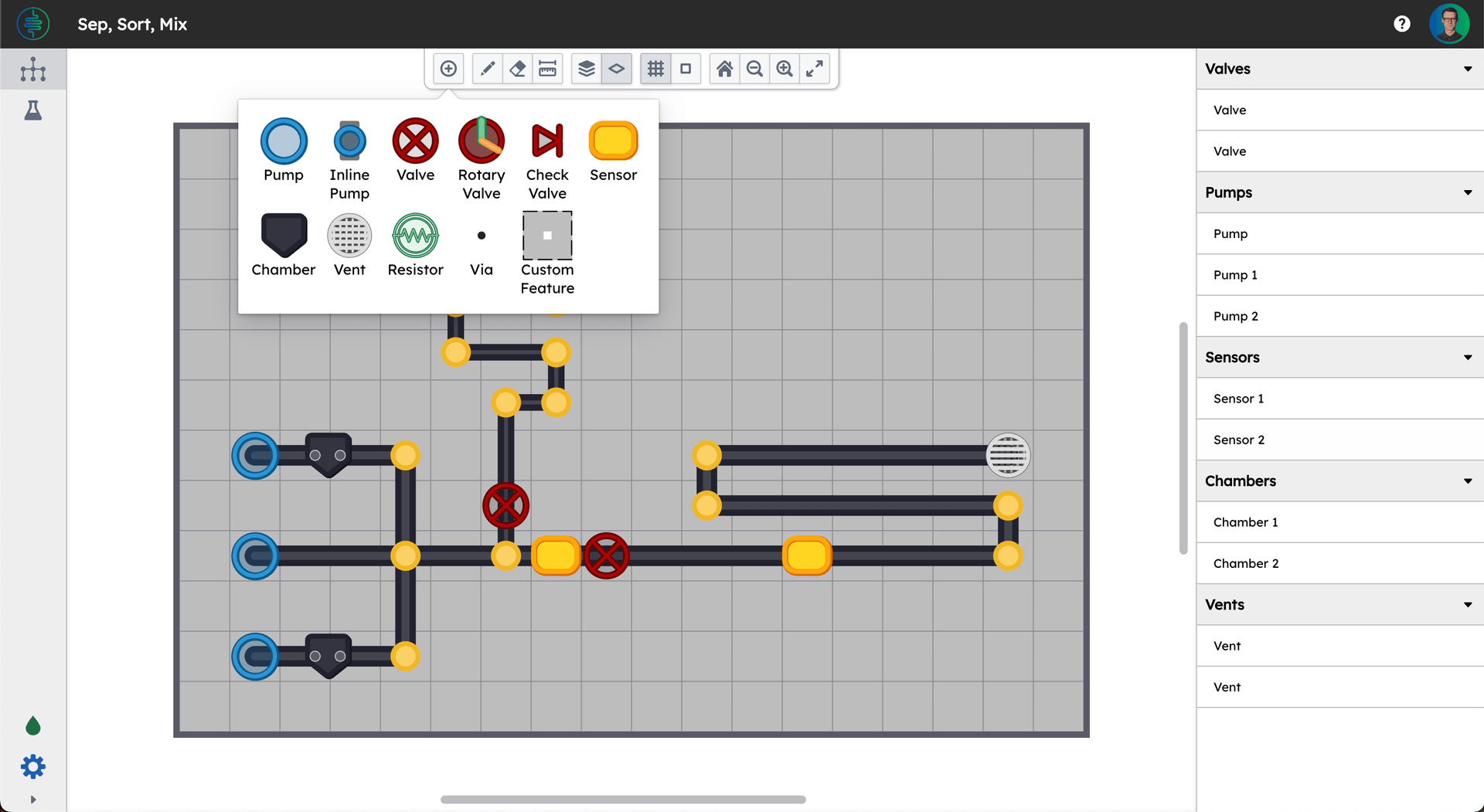Select the Eraser tool
The height and width of the screenshot is (812, 1484).
click(518, 69)
